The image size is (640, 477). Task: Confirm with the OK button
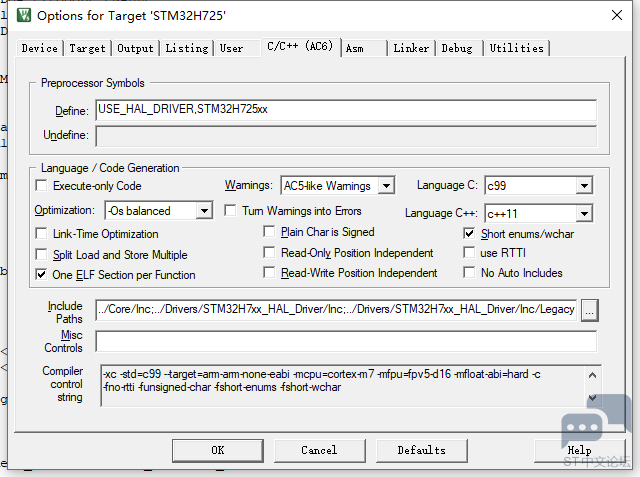coord(218,450)
